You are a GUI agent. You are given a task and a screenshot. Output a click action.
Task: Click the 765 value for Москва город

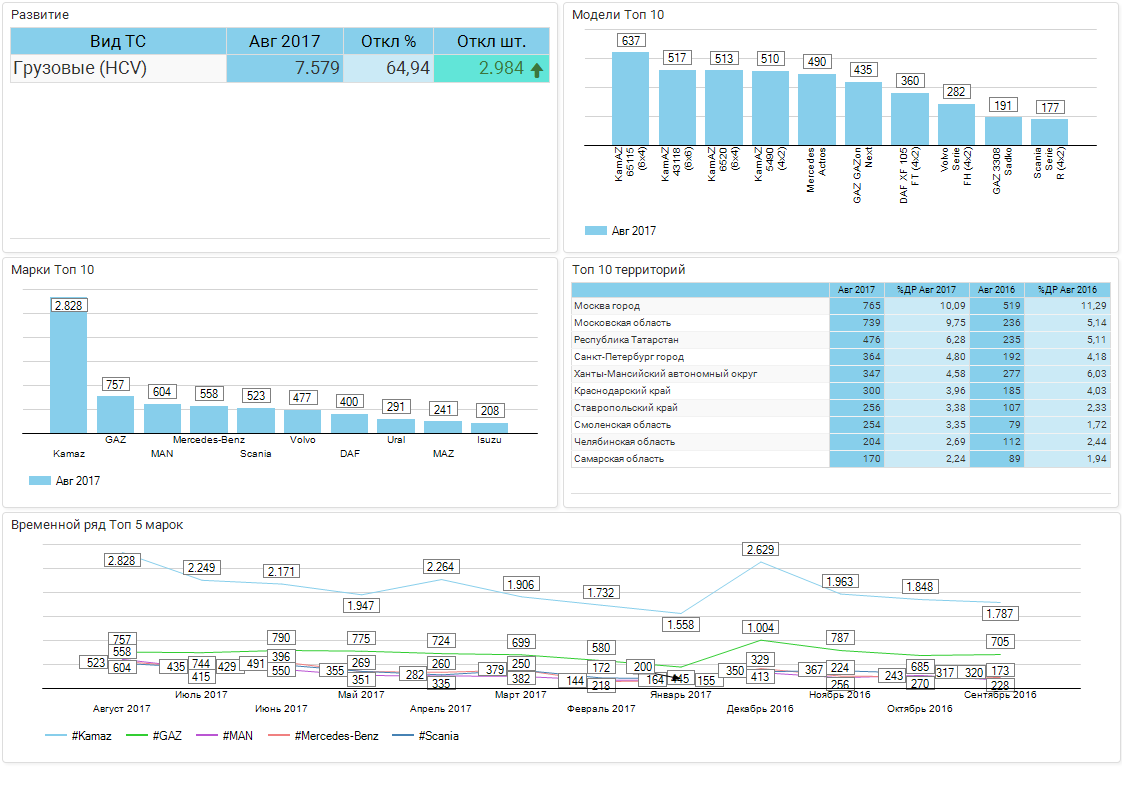(x=857, y=306)
